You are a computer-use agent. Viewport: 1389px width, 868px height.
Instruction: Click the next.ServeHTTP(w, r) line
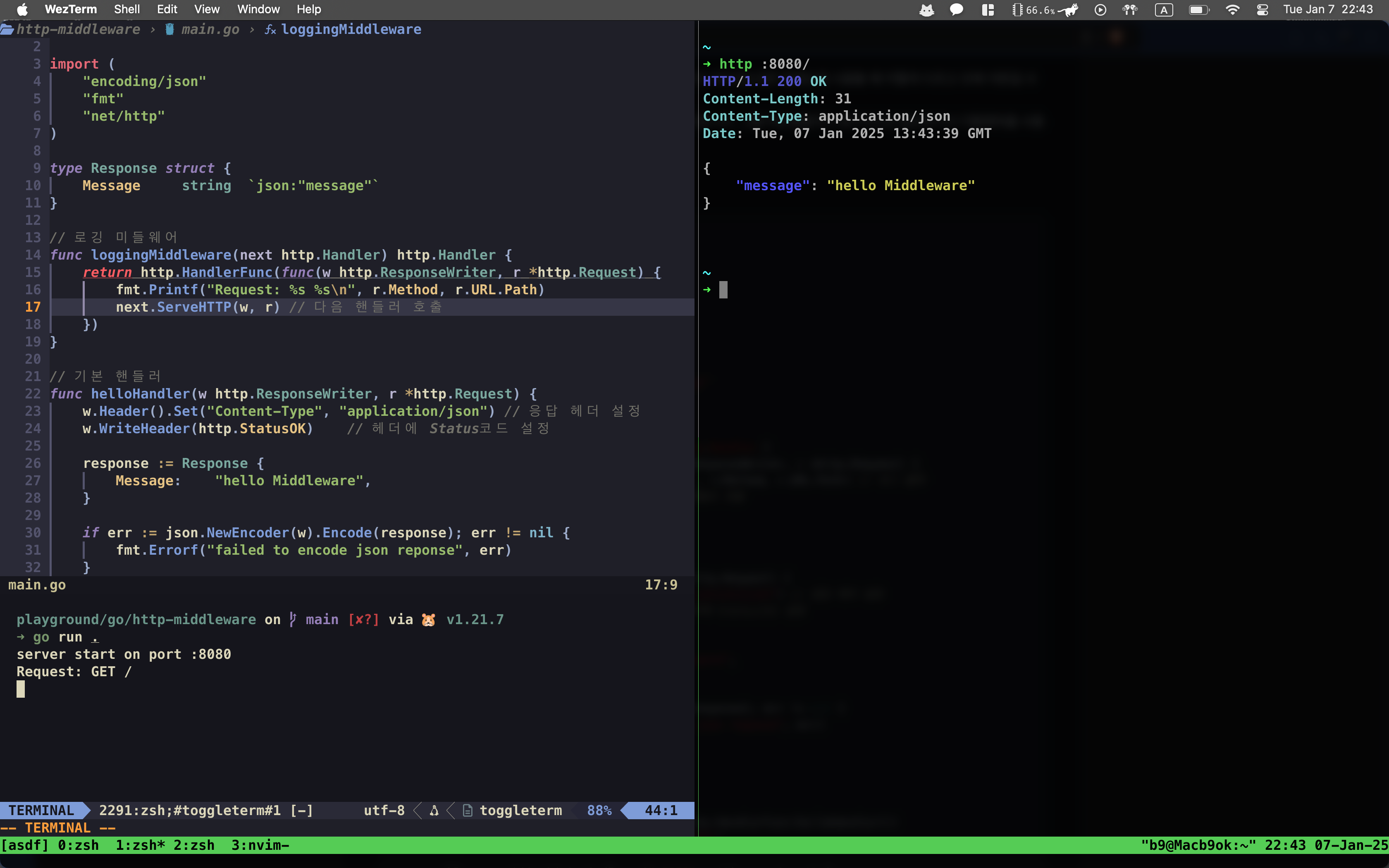[198, 307]
